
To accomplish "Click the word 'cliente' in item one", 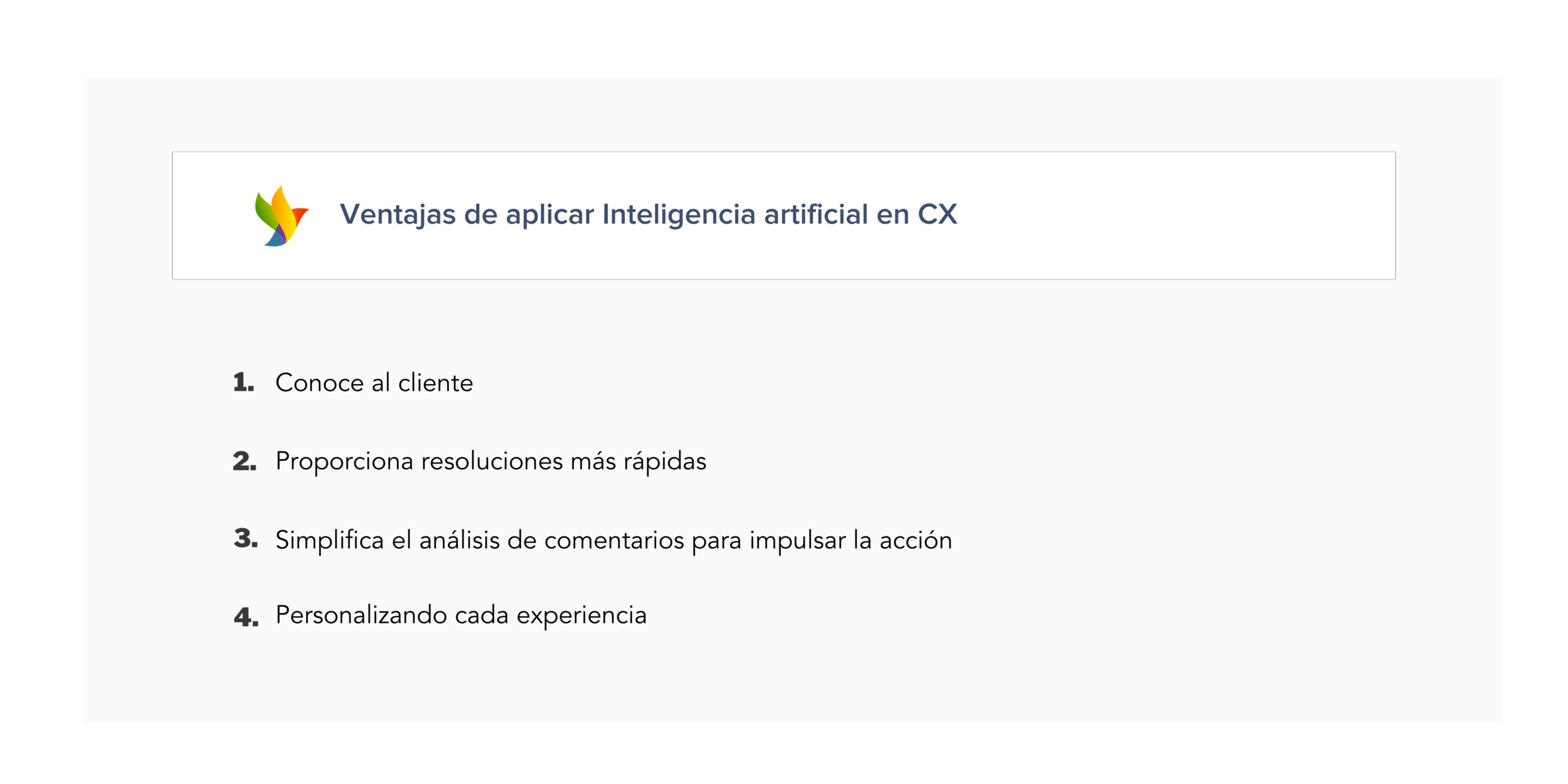I will [435, 383].
